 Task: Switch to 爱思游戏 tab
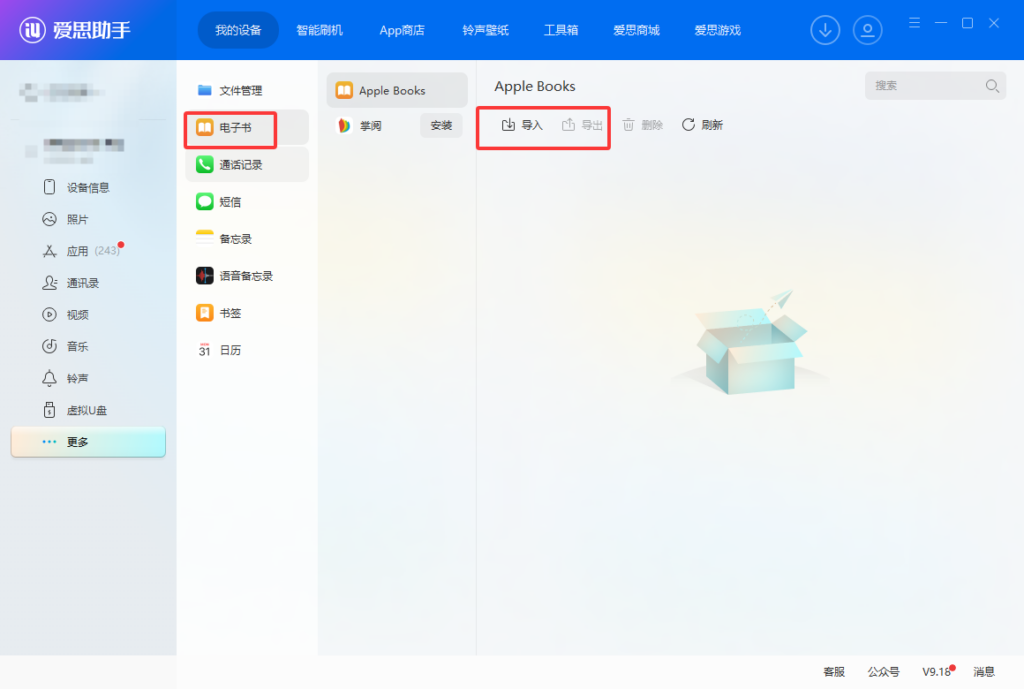717,30
